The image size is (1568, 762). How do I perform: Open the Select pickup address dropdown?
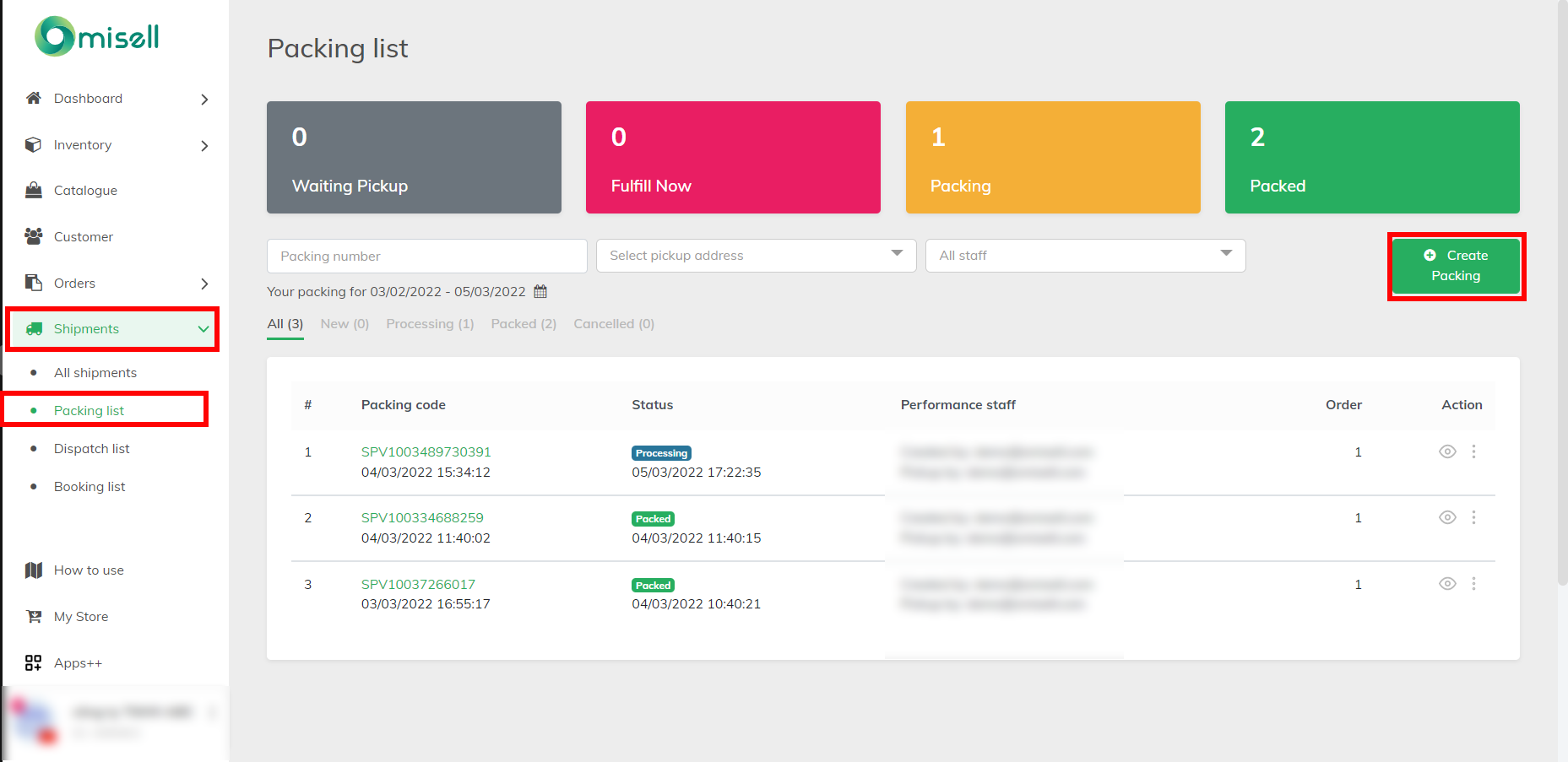pyautogui.click(x=756, y=256)
